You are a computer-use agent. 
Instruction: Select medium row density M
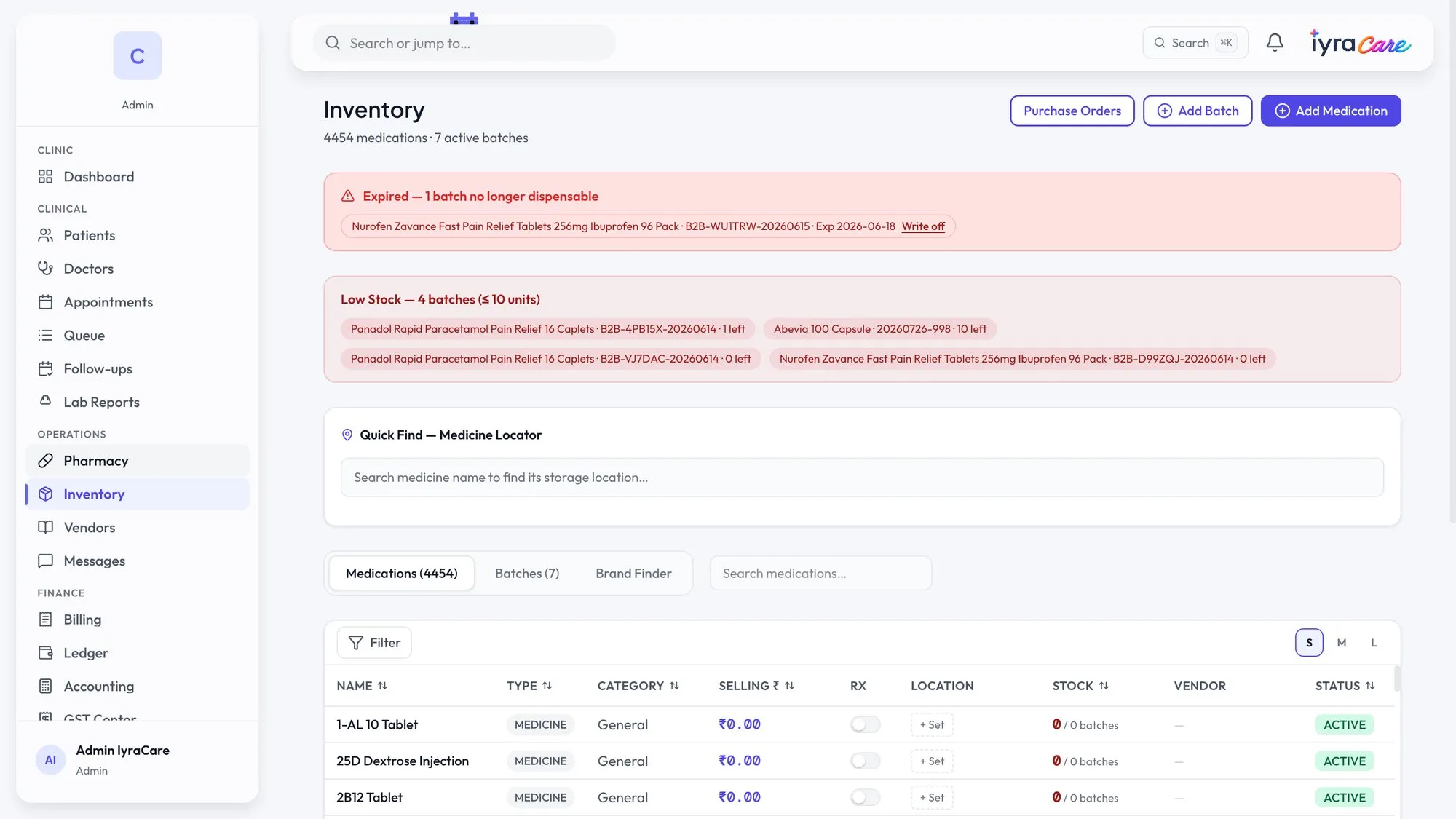pyautogui.click(x=1342, y=643)
